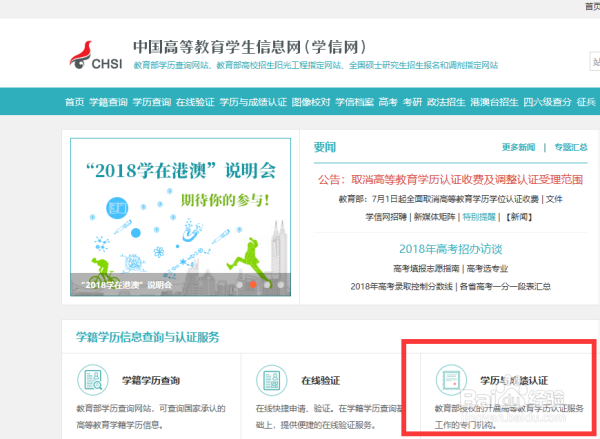Open 特别提醒 link
The image size is (600, 439).
(x=479, y=217)
